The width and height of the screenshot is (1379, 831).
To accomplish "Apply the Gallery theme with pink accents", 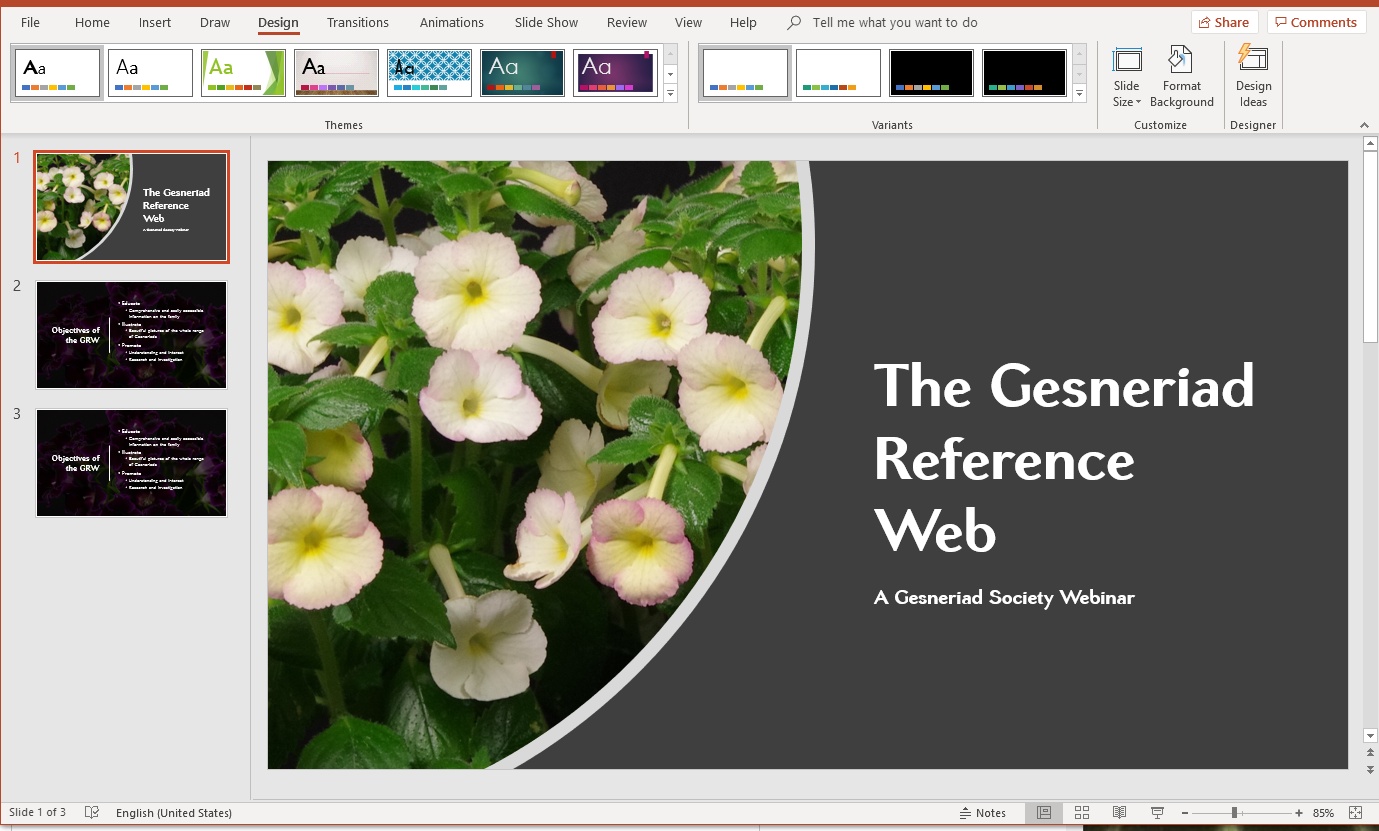I will pyautogui.click(x=336, y=73).
